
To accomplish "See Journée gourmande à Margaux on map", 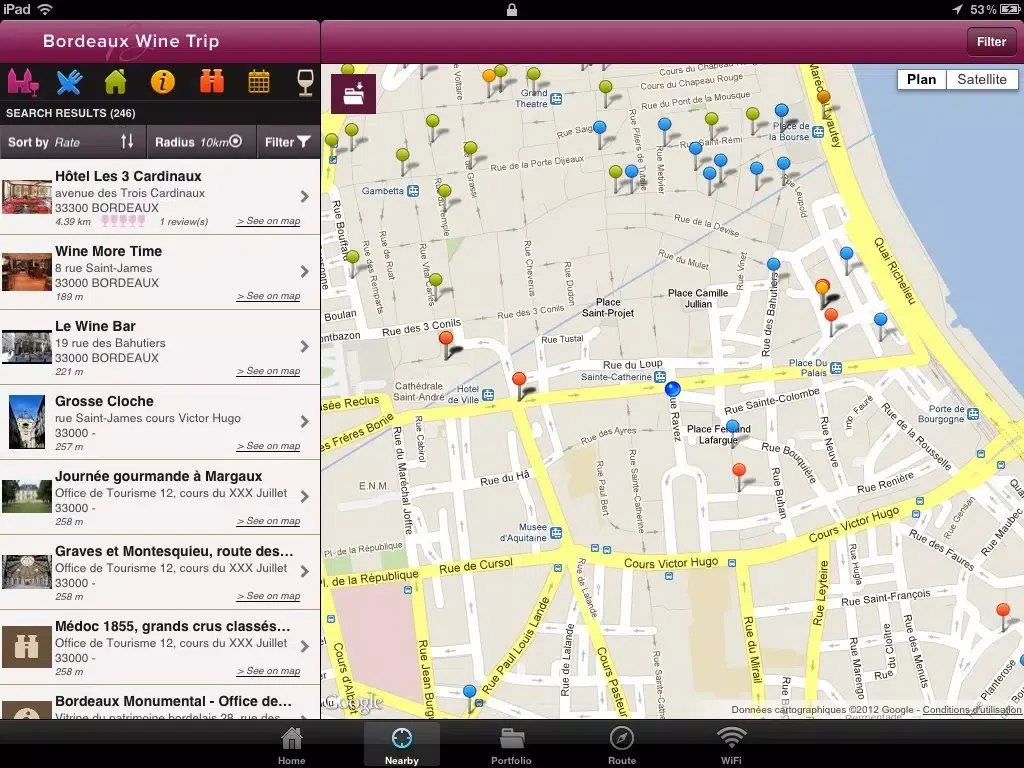I will [x=268, y=522].
